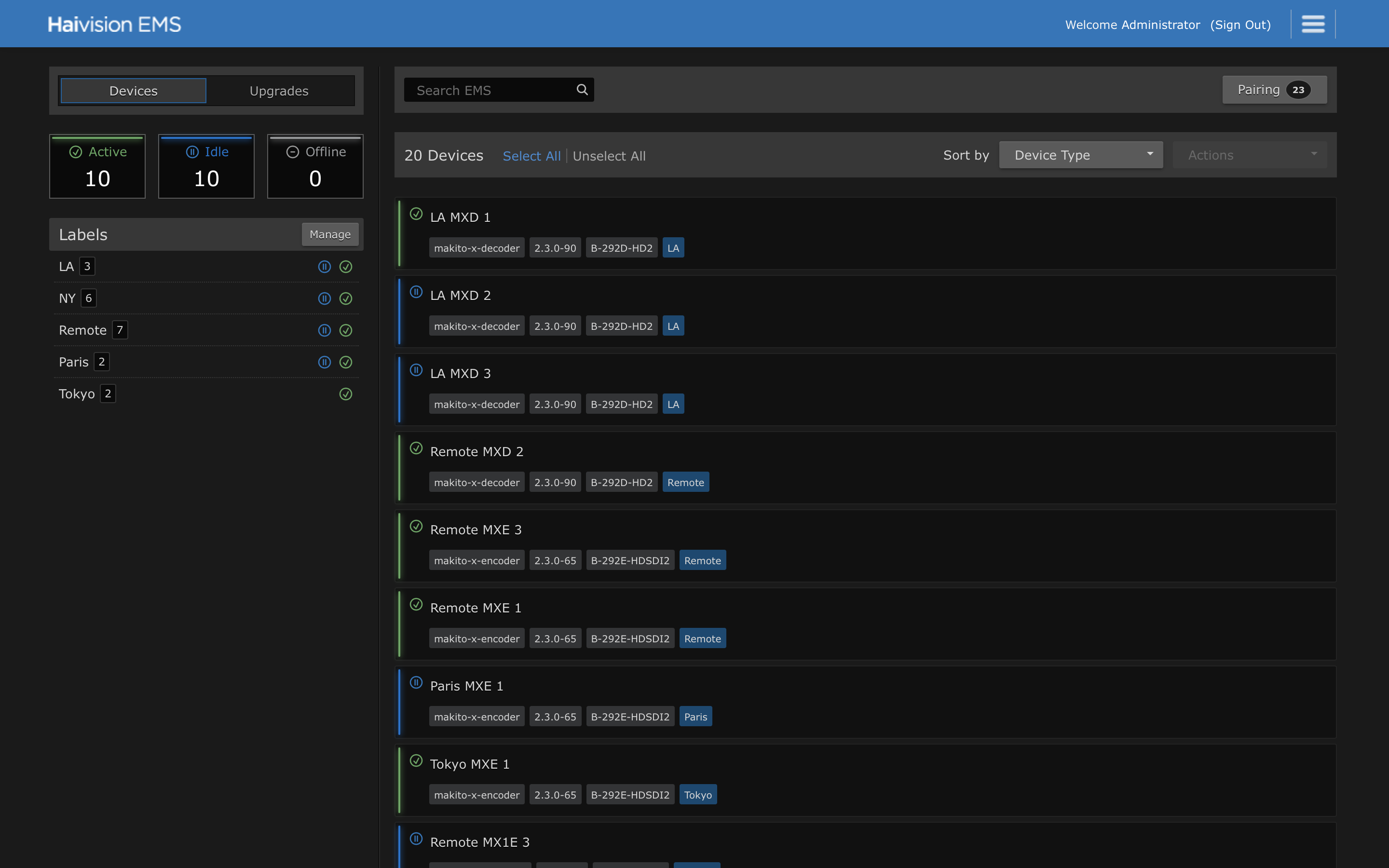Toggle the Active status filter
The width and height of the screenshot is (1389, 868).
coord(97,166)
